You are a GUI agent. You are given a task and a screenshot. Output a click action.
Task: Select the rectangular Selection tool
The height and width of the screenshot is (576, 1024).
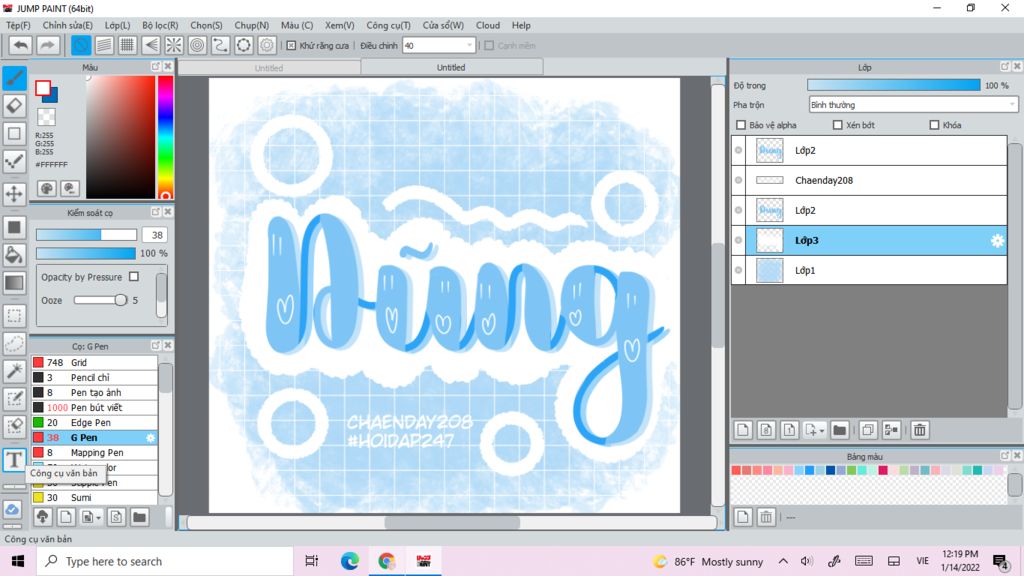[14, 316]
